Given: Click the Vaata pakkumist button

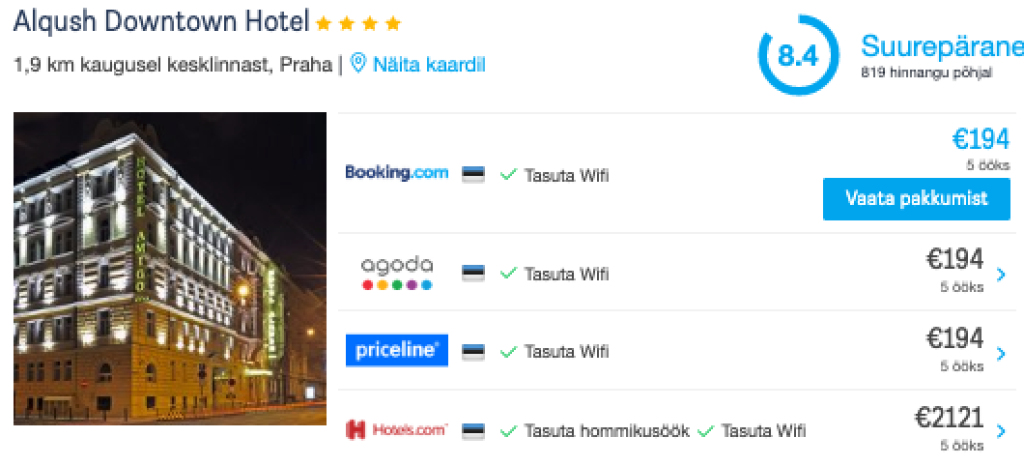Looking at the screenshot, I should 916,198.
